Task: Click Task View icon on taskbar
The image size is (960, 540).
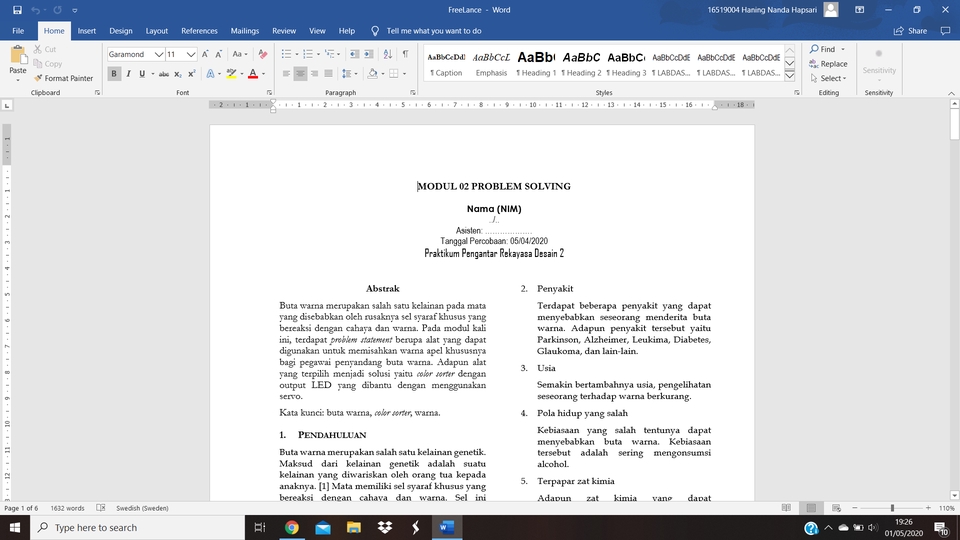Action: coord(260,527)
